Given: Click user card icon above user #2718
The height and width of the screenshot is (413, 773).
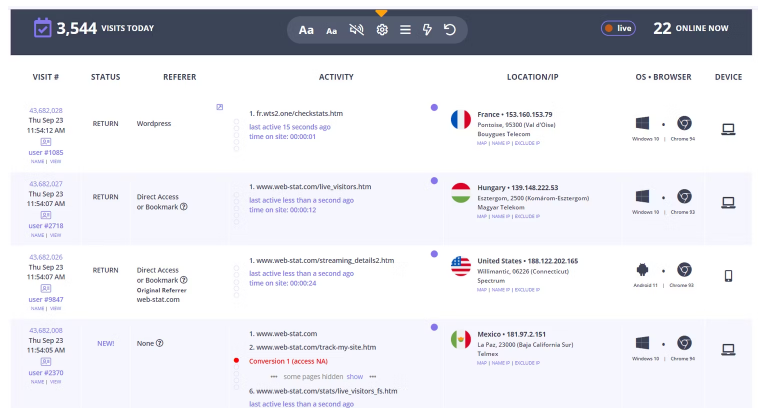Looking at the screenshot, I should pyautogui.click(x=46, y=215).
